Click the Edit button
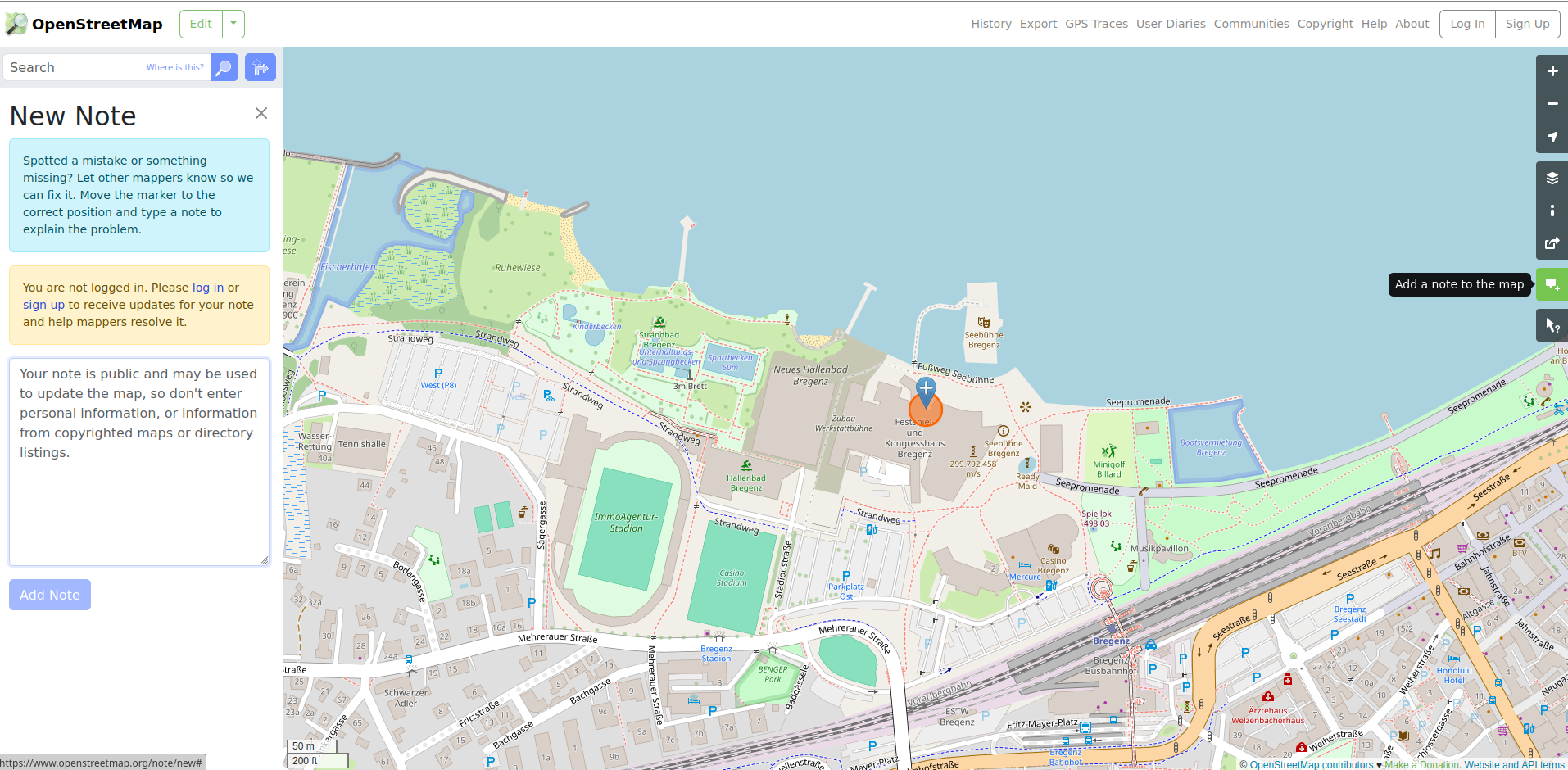Screen dimensions: 1568x770 [201, 24]
